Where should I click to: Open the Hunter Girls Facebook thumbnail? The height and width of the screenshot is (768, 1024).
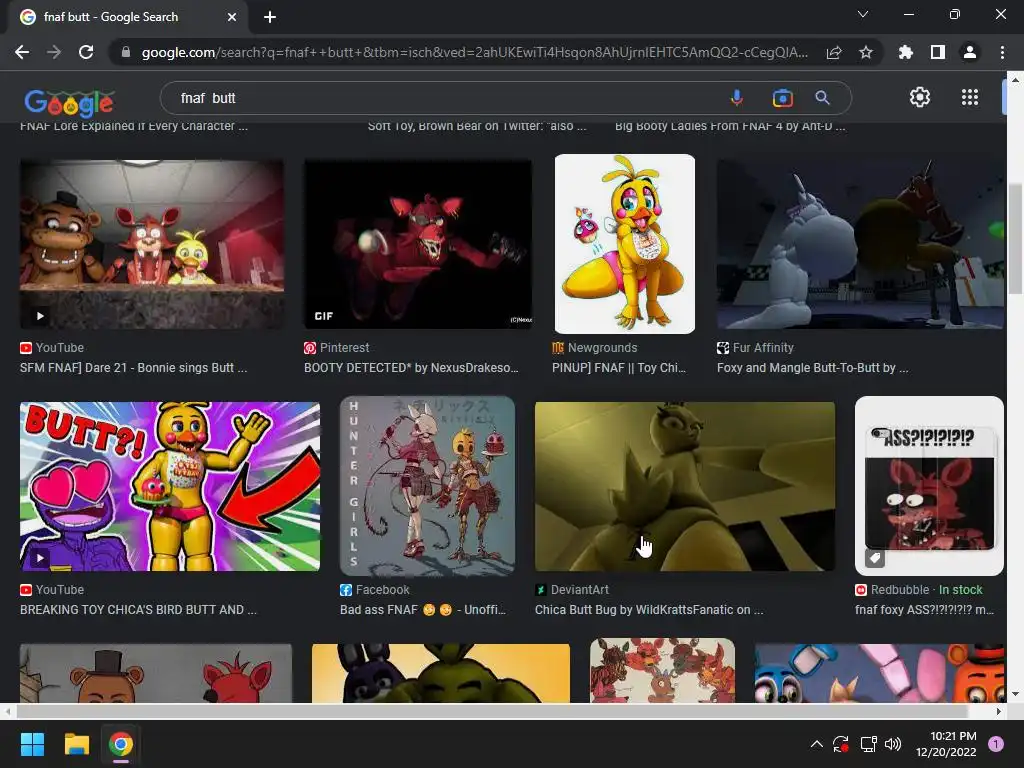tap(427, 486)
